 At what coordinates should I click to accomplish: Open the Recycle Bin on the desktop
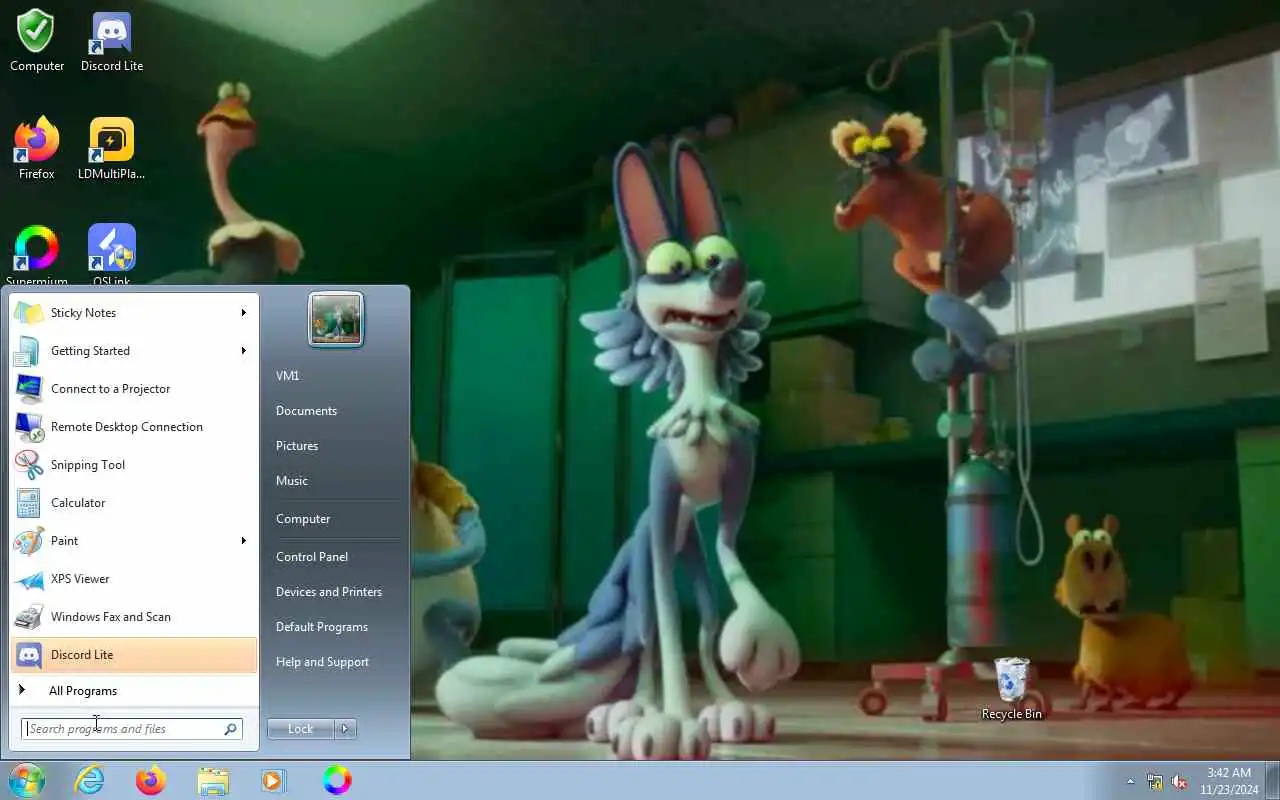click(x=1012, y=688)
